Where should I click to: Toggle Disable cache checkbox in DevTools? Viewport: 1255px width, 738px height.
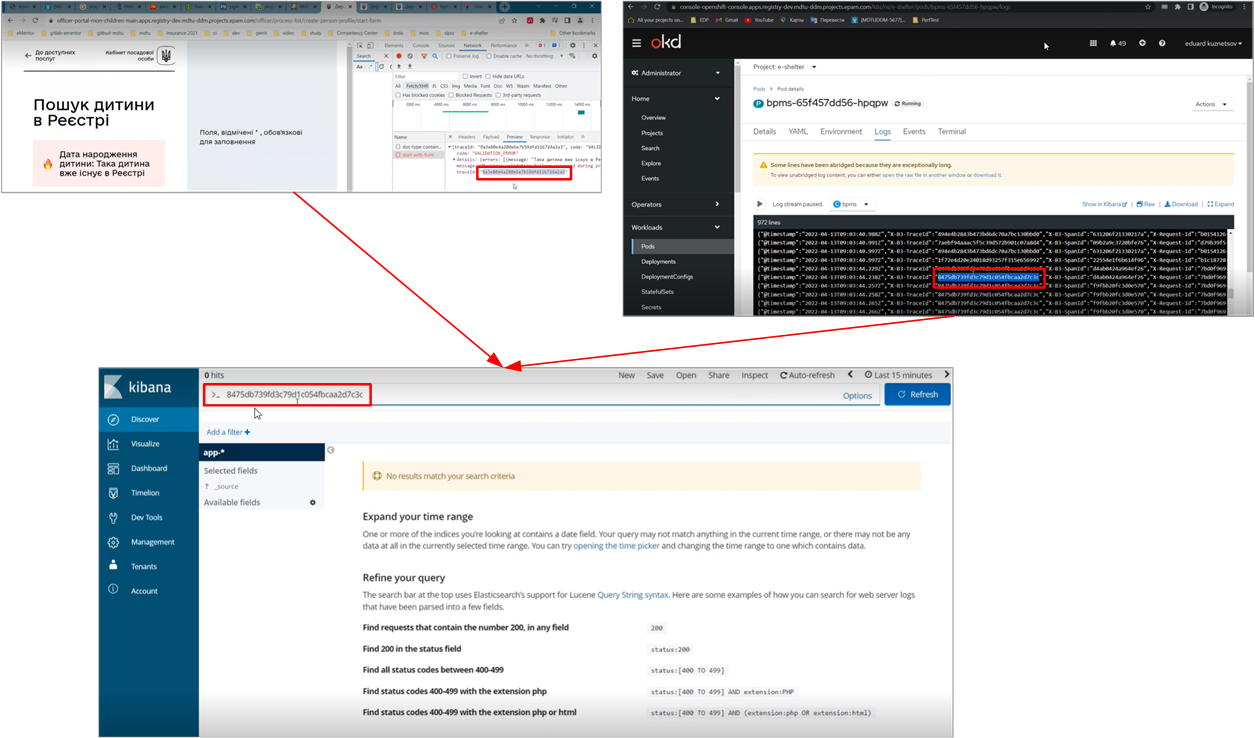pos(489,56)
